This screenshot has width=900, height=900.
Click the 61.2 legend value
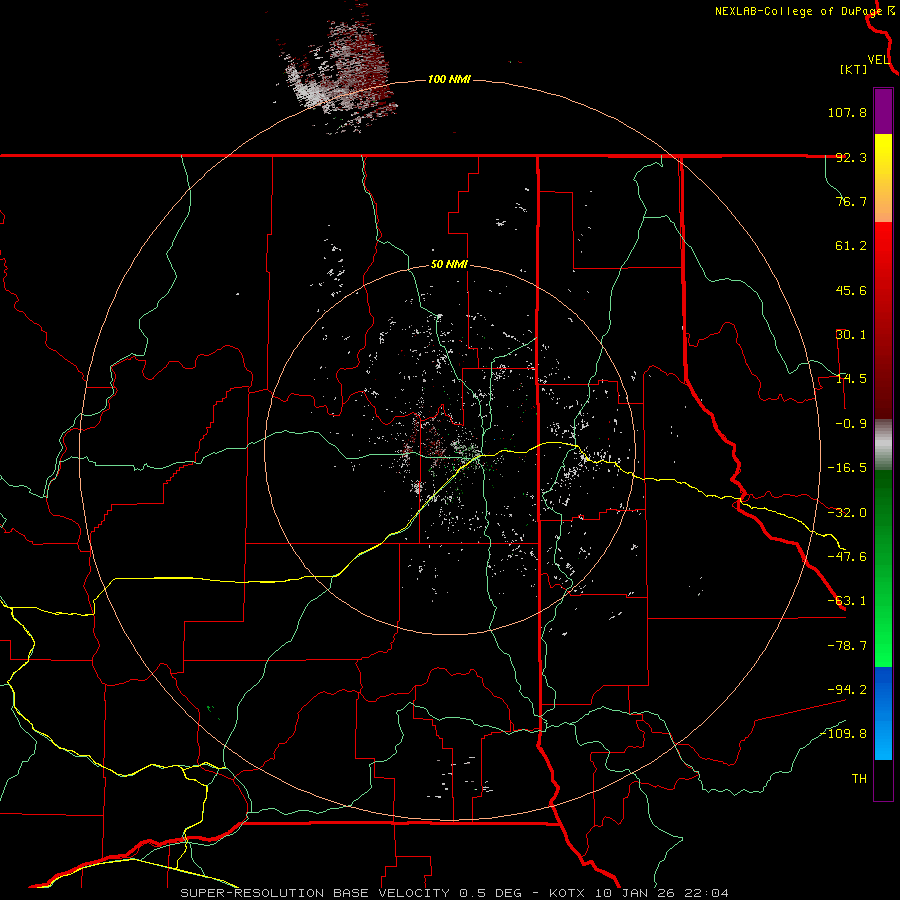point(851,246)
